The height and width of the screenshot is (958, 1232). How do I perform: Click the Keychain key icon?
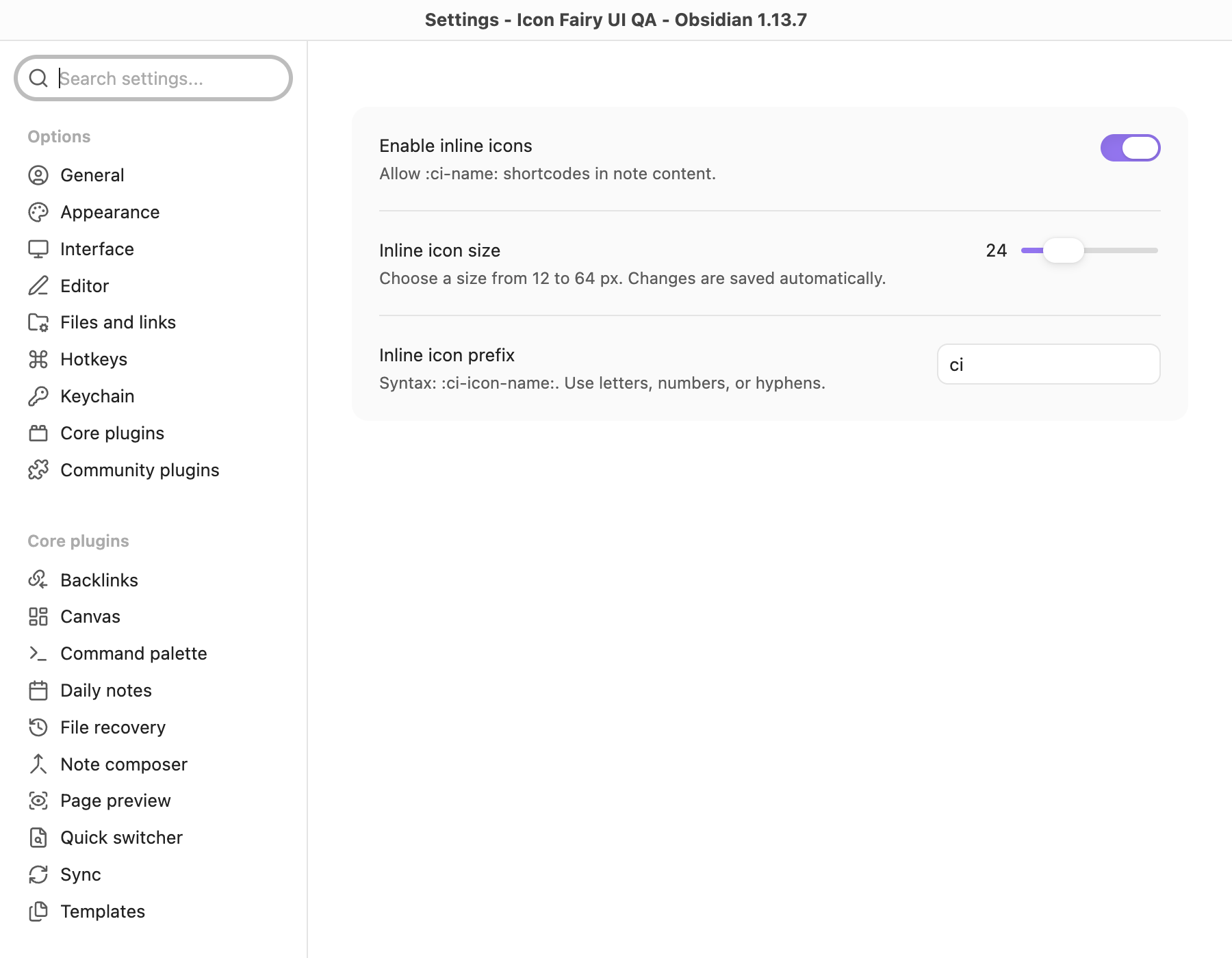(x=38, y=396)
